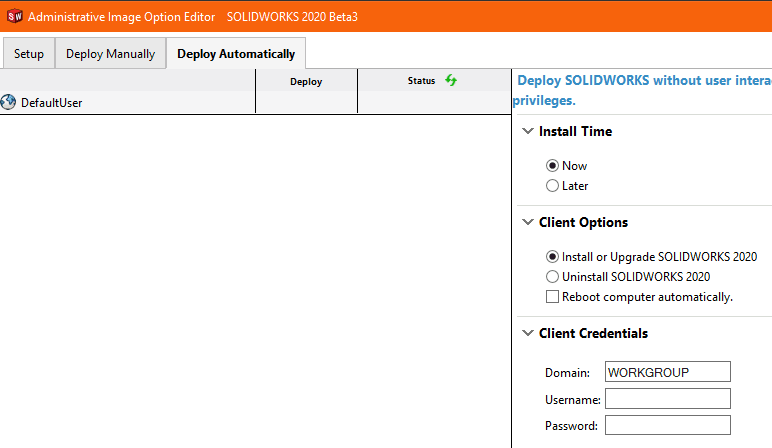Viewport: 772px width, 448px height.
Task: Click the Domain field containing WORKGROUP
Action: pos(668,372)
